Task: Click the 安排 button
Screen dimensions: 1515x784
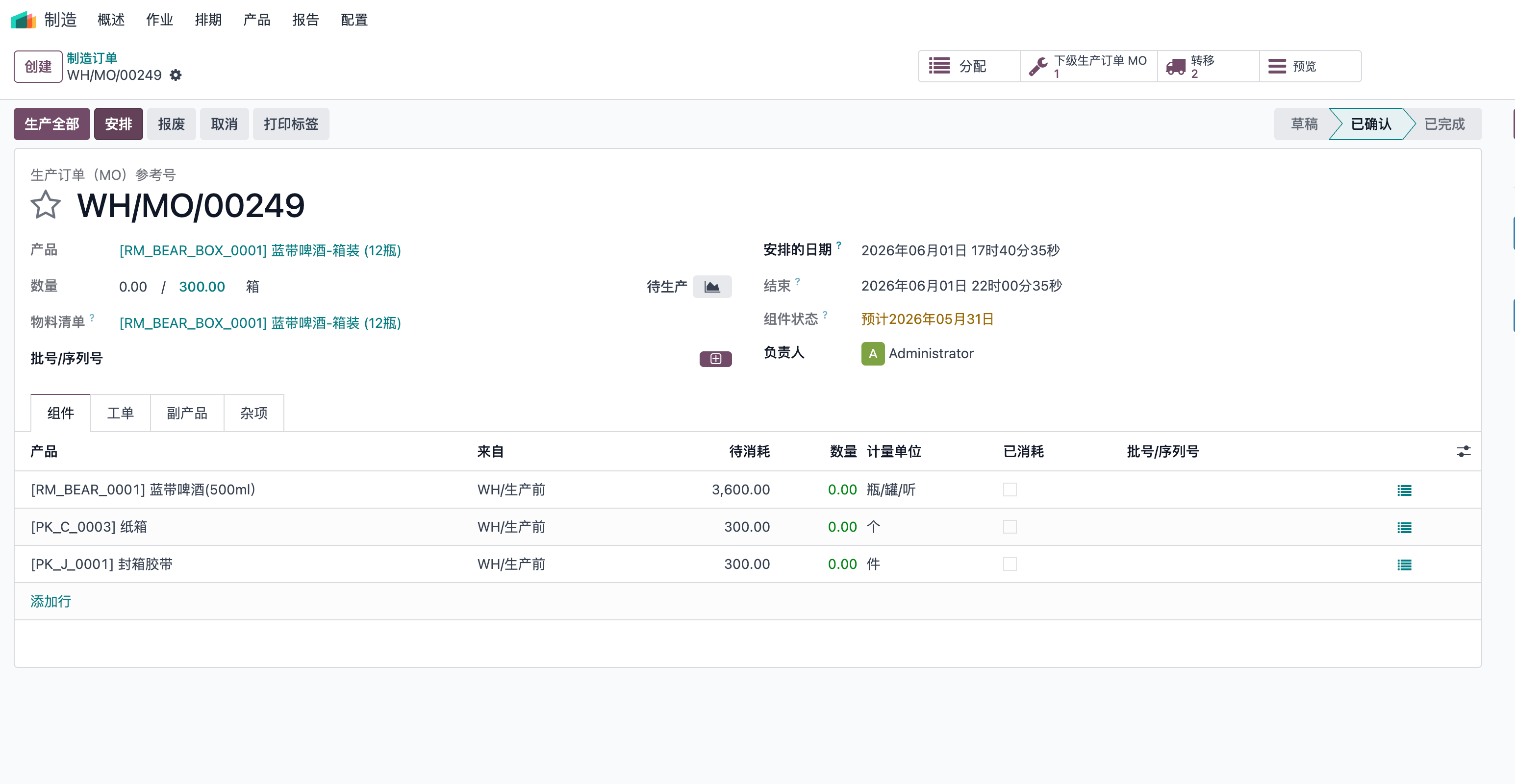Action: coord(118,124)
